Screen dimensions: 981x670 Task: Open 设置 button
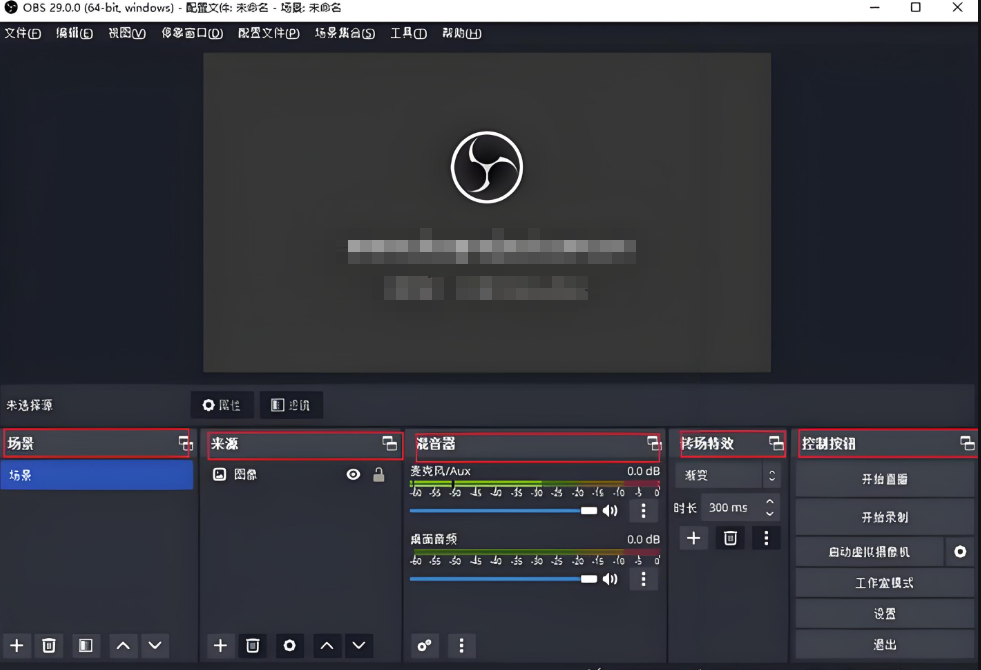[x=885, y=614]
